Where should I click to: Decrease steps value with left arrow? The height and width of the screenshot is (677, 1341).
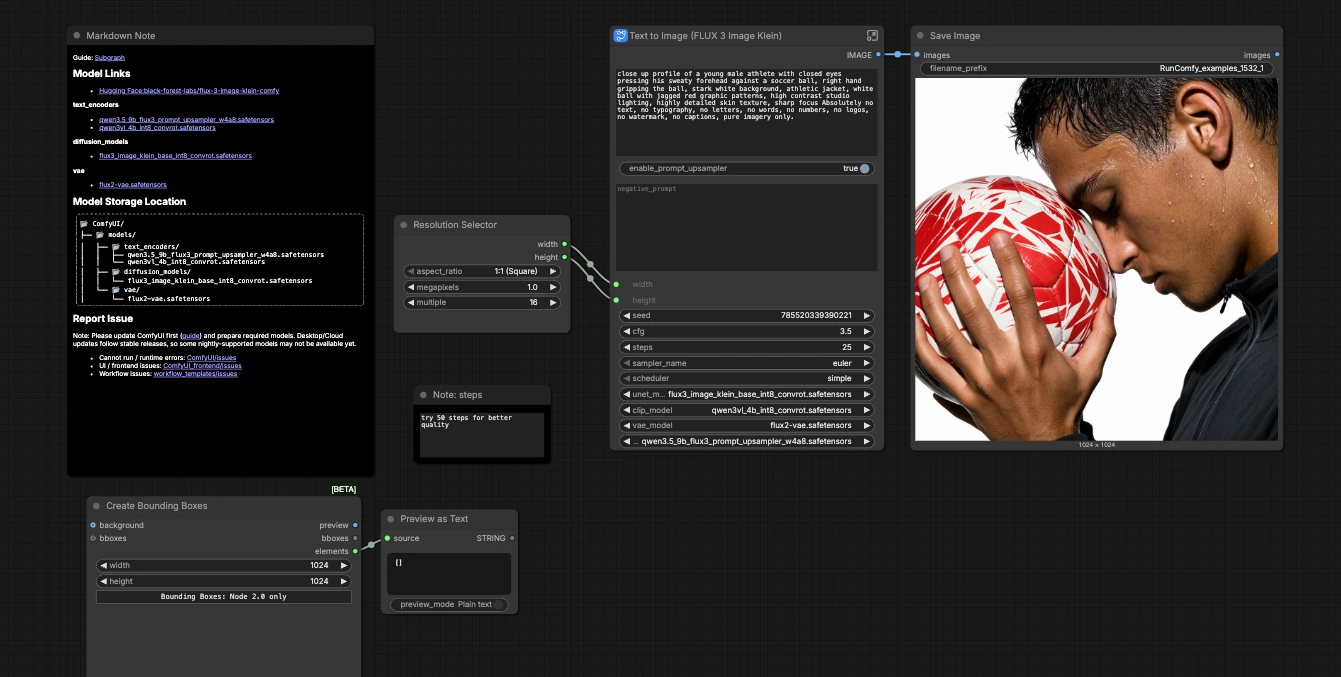pos(626,347)
